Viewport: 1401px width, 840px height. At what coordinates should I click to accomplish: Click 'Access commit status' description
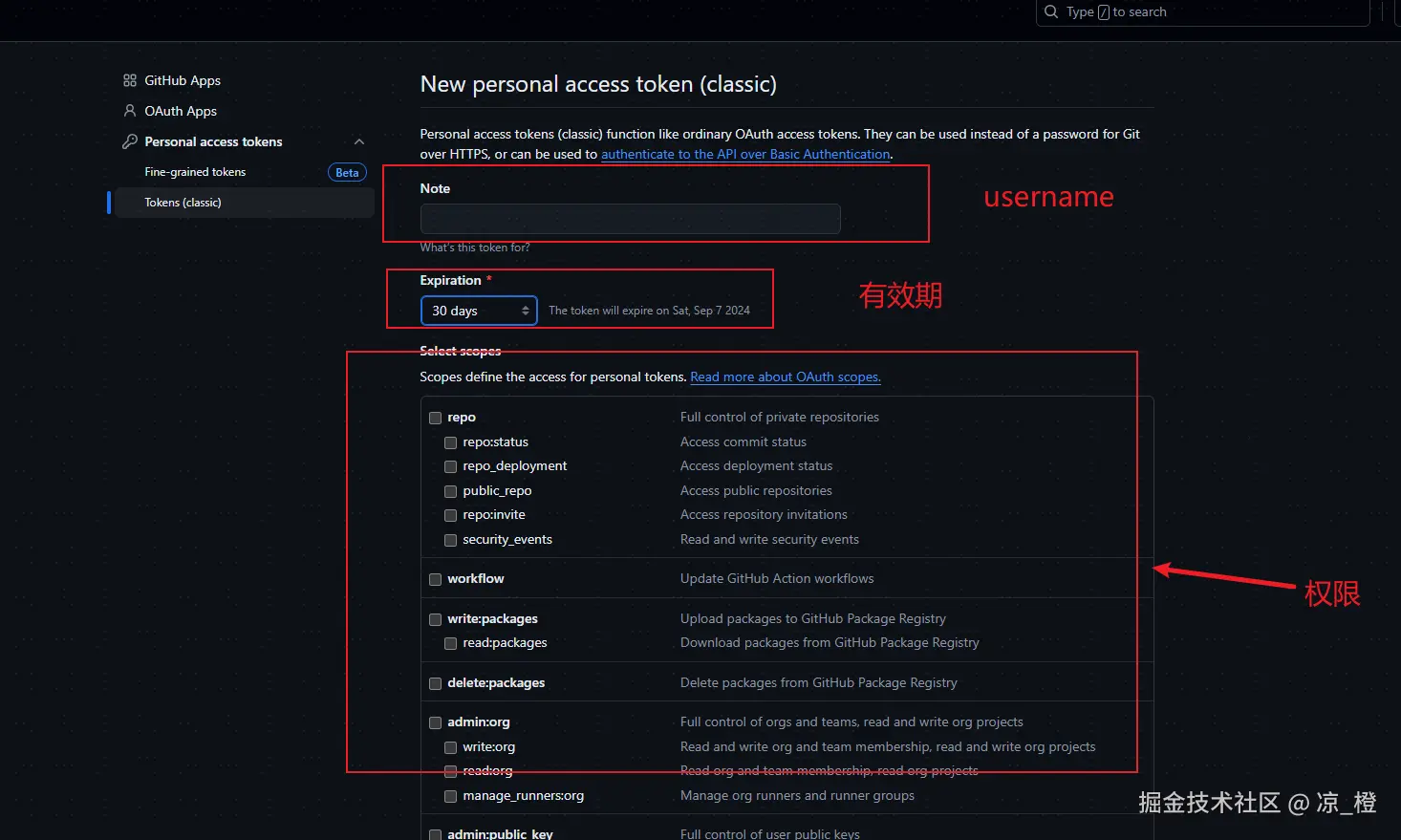tap(744, 442)
